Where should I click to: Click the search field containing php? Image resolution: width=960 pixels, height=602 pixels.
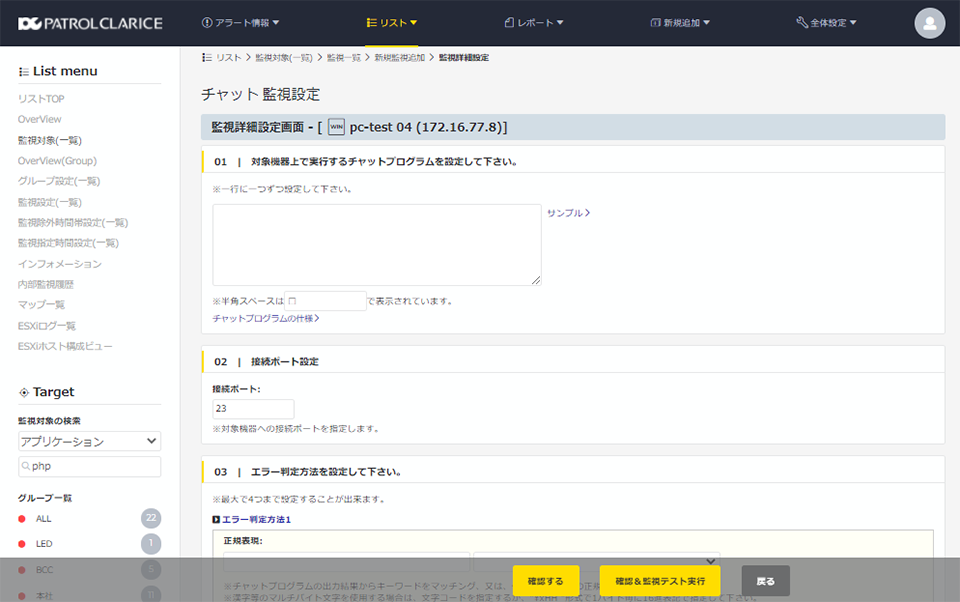[x=89, y=466]
